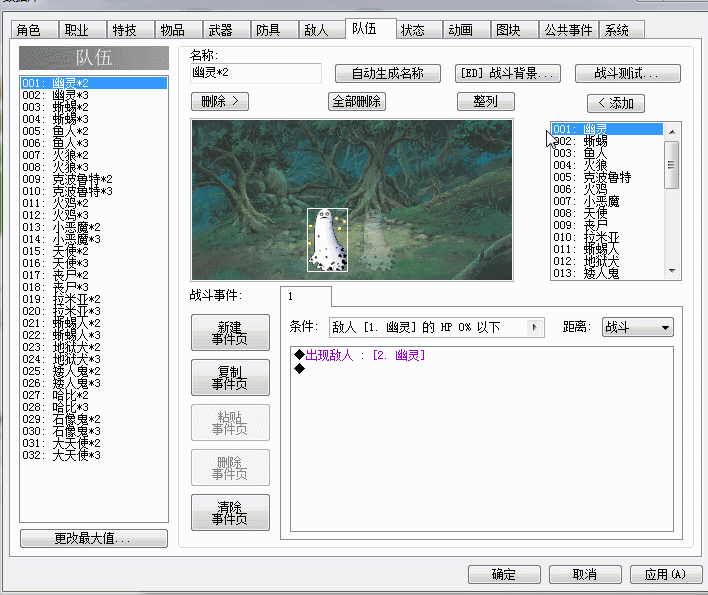708x595 pixels.
Task: Click the < 添加 button
Action: [616, 103]
